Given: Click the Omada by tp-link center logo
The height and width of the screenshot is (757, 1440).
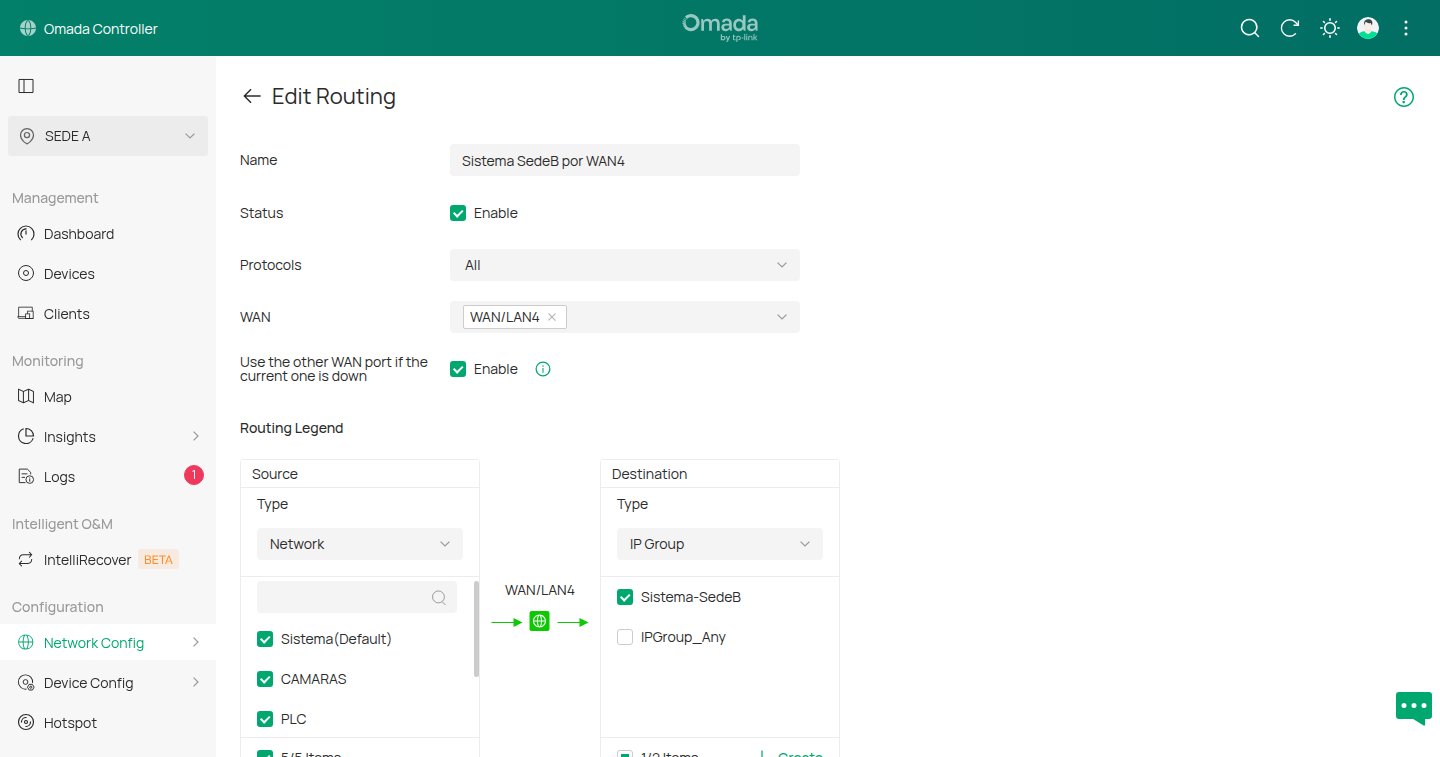Looking at the screenshot, I should pos(720,28).
